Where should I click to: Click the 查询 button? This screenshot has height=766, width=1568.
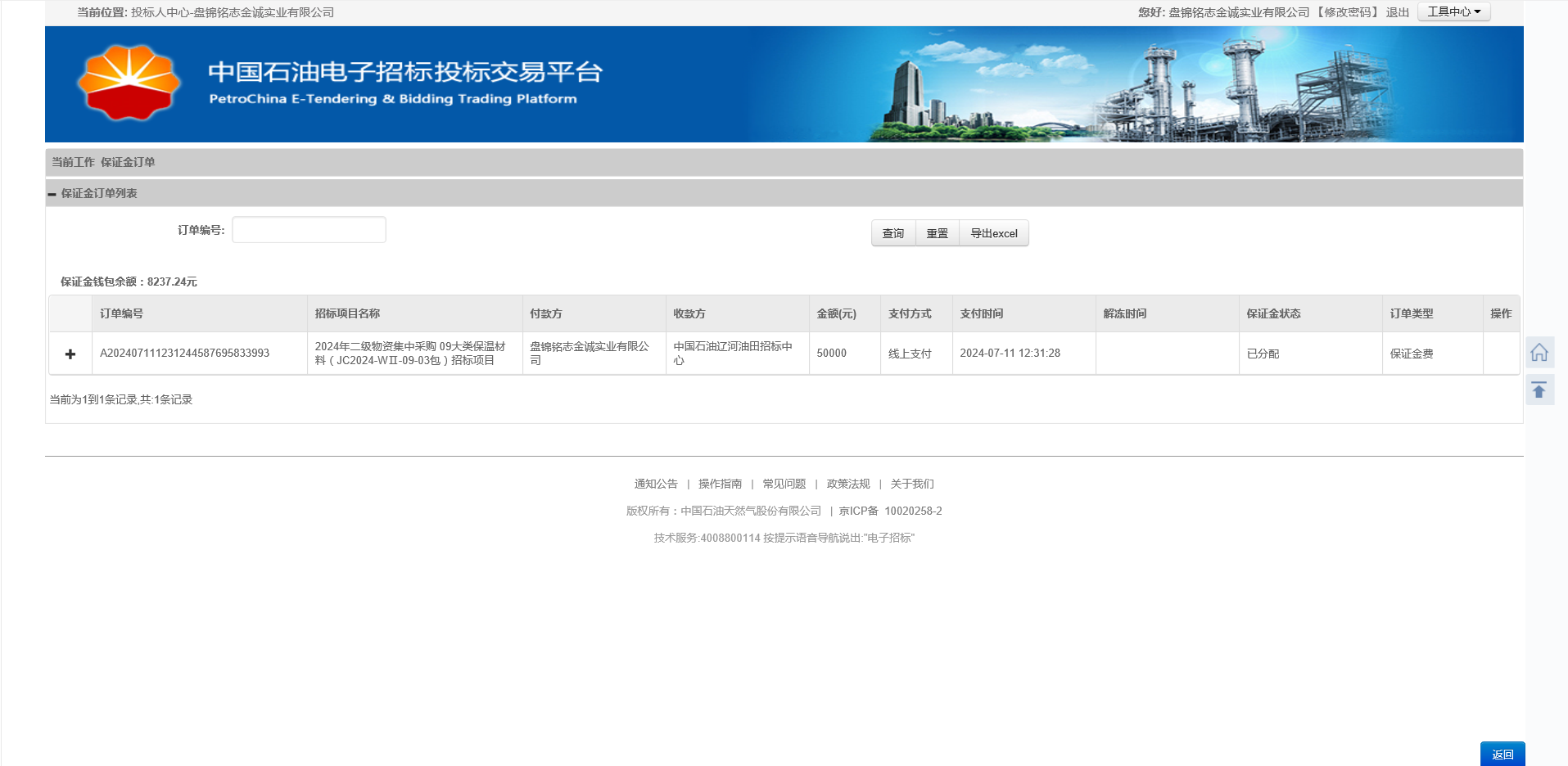tap(893, 233)
